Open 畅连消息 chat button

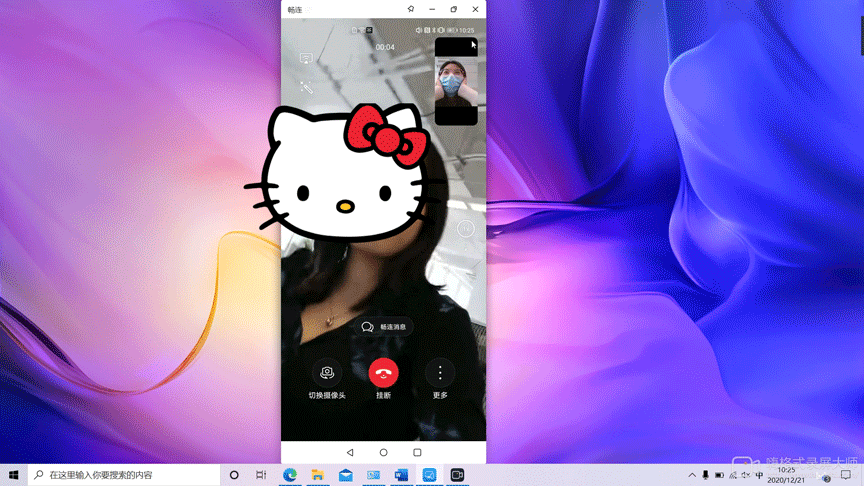(x=384, y=327)
